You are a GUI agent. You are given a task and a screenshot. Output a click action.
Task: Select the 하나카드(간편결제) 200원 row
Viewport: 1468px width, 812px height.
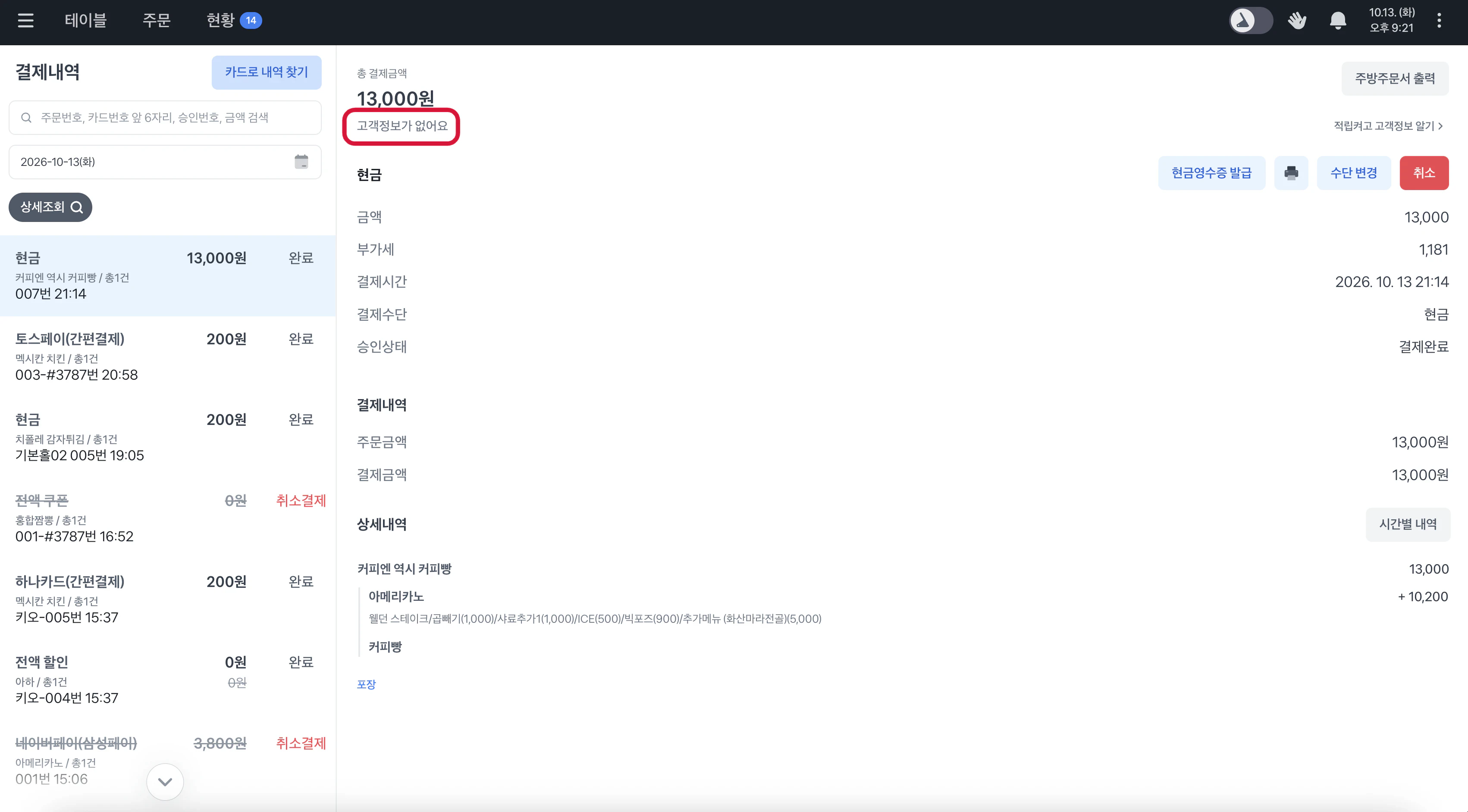point(167,599)
